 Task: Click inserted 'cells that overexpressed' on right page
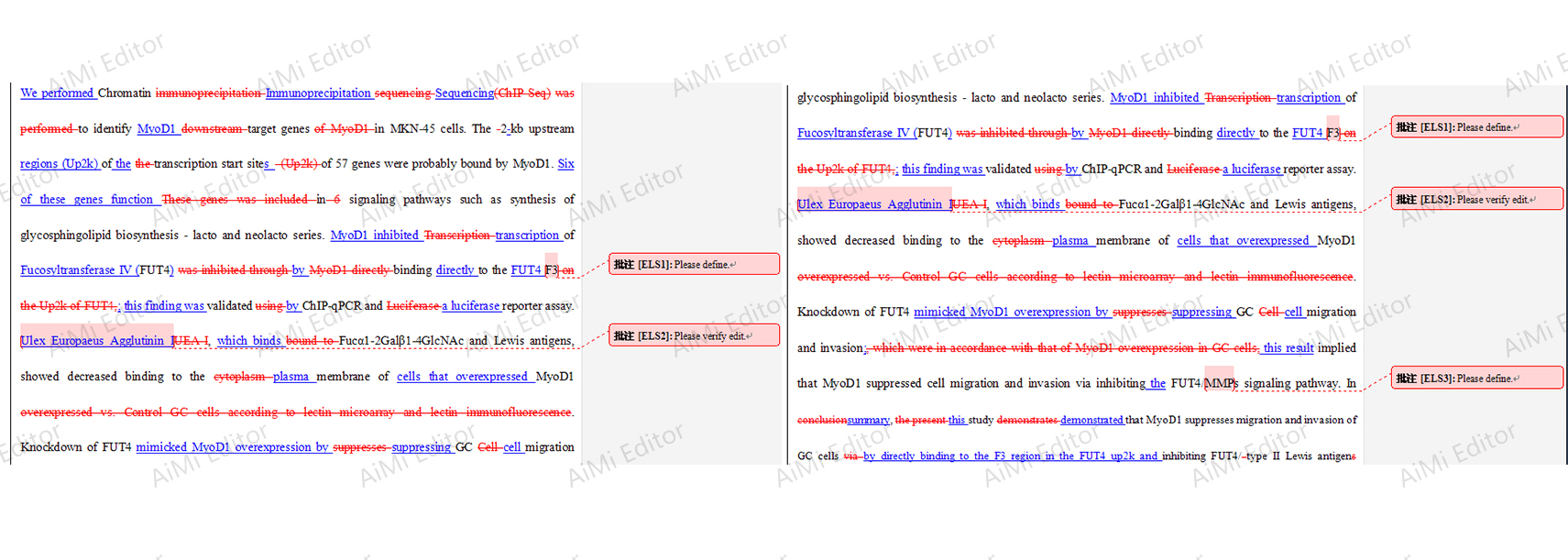[1244, 240]
